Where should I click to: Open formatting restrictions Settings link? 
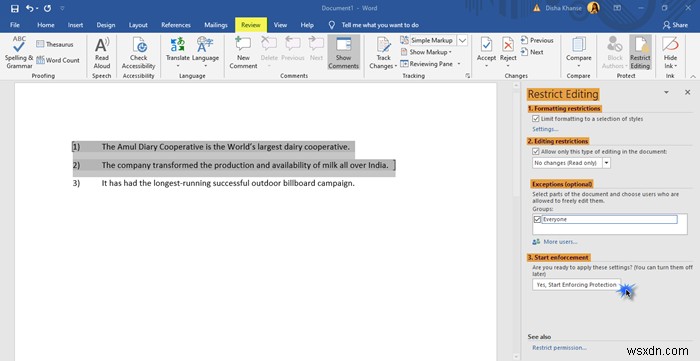pyautogui.click(x=545, y=129)
